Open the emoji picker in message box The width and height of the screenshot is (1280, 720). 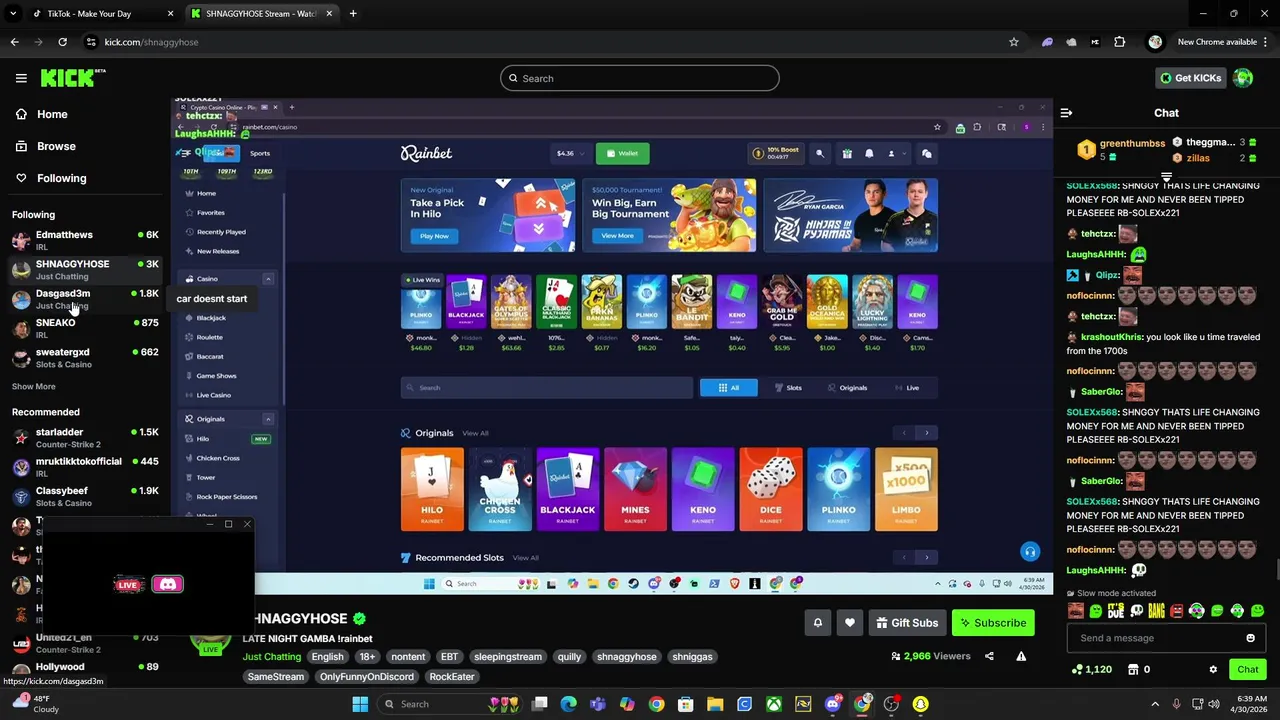point(1250,638)
